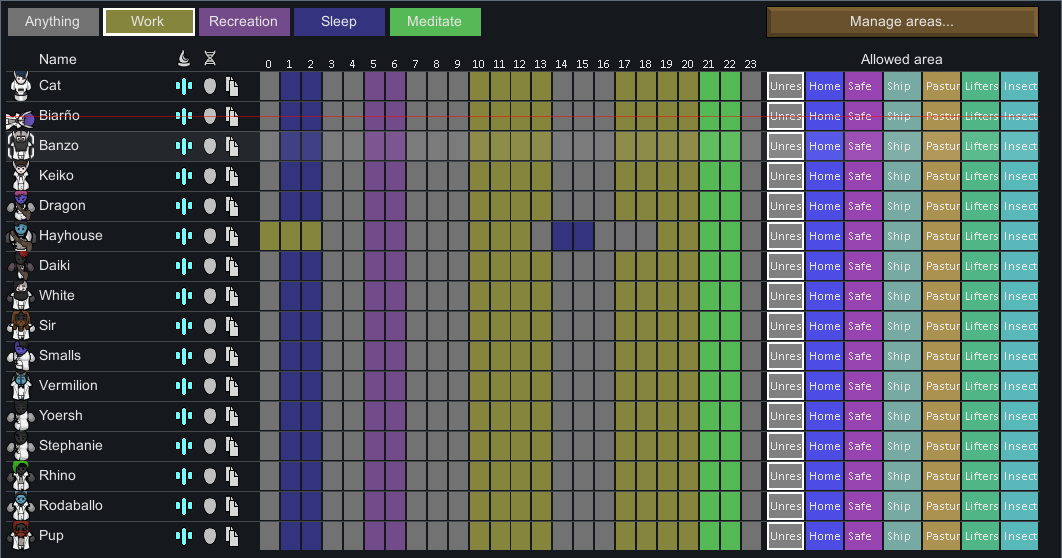Click the Yoersh colonist name
The image size is (1062, 558).
(x=61, y=416)
